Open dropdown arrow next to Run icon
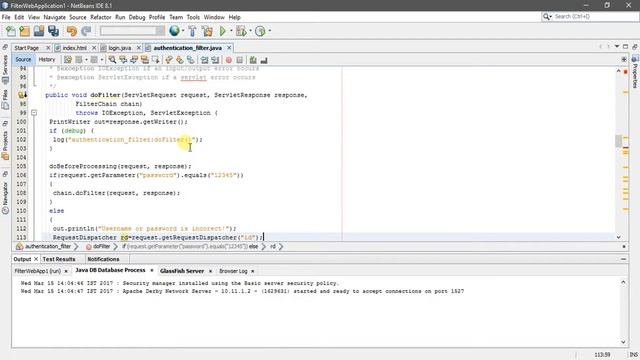640x360 pixels. pyautogui.click(x=231, y=31)
